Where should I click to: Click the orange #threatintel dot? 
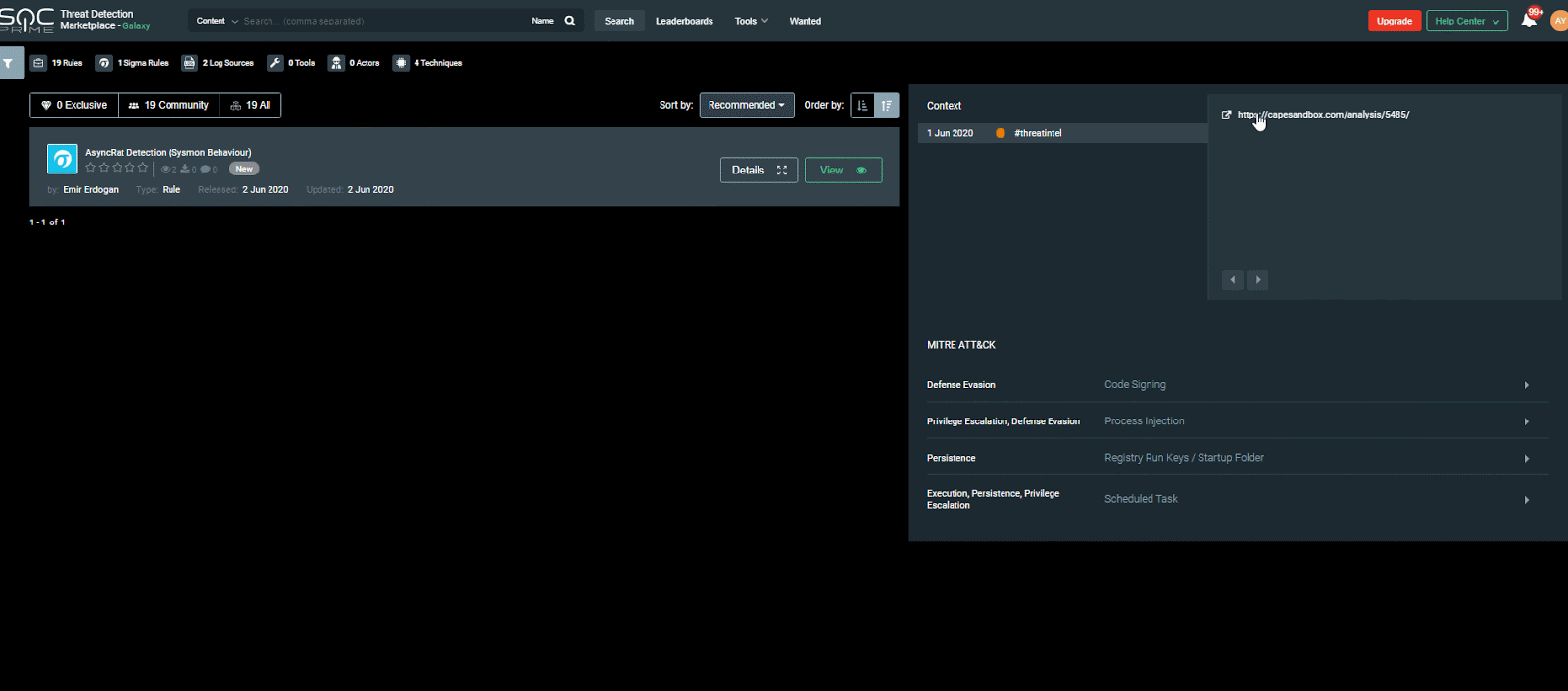1001,133
